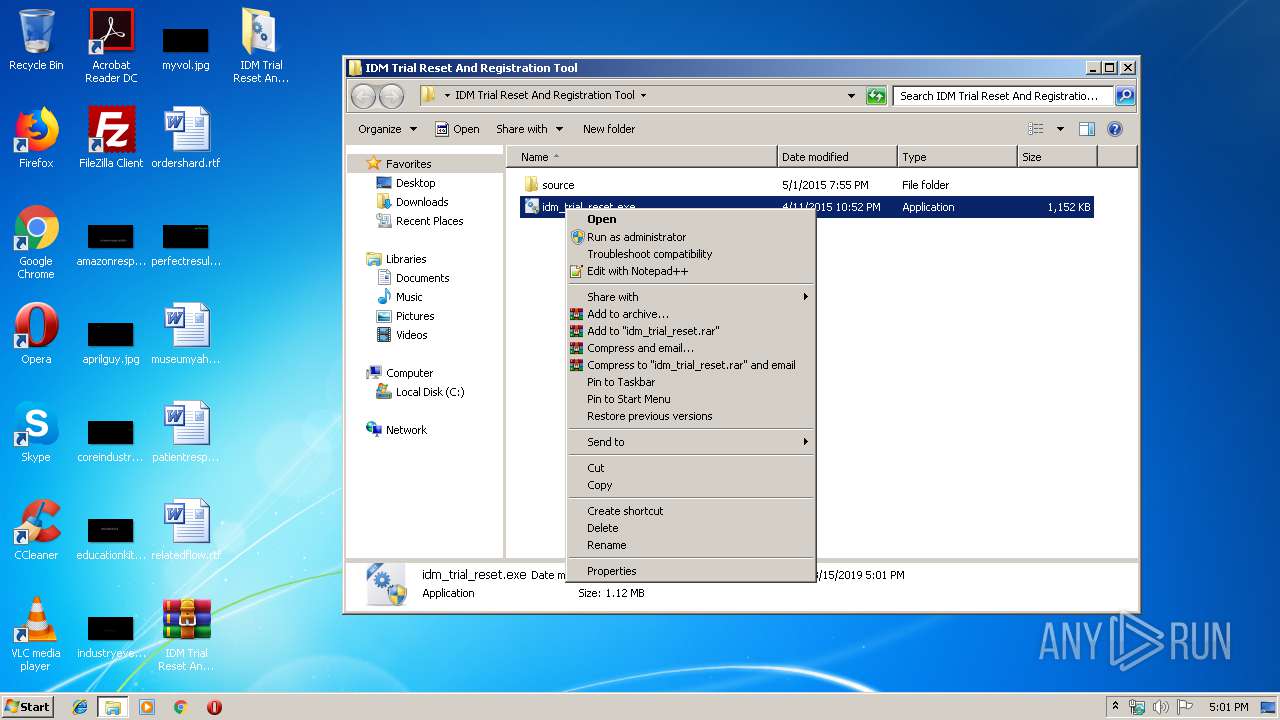1280x720 pixels.
Task: Sort by Type column header
Action: tap(957, 157)
